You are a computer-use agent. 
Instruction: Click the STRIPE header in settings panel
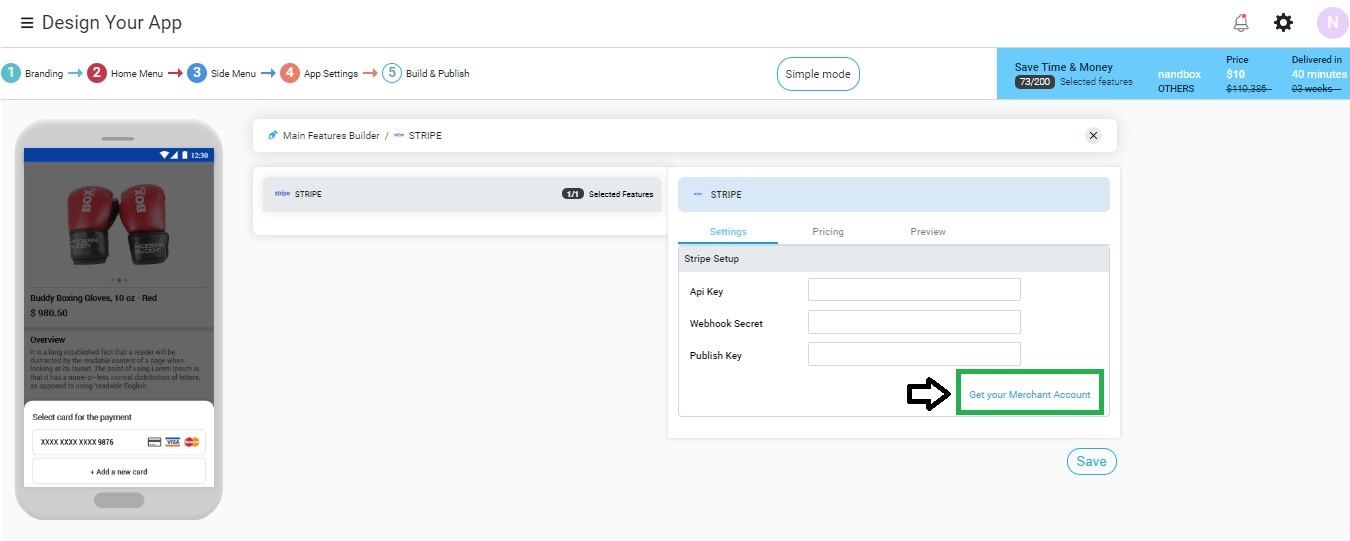point(893,194)
